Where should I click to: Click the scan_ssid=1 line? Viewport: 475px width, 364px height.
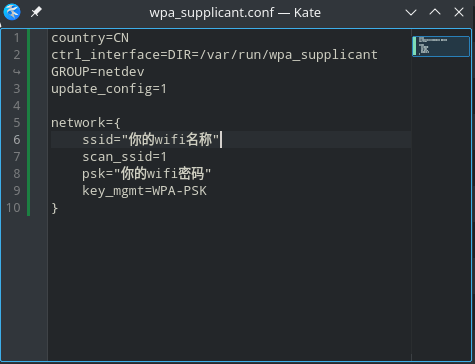(x=124, y=157)
